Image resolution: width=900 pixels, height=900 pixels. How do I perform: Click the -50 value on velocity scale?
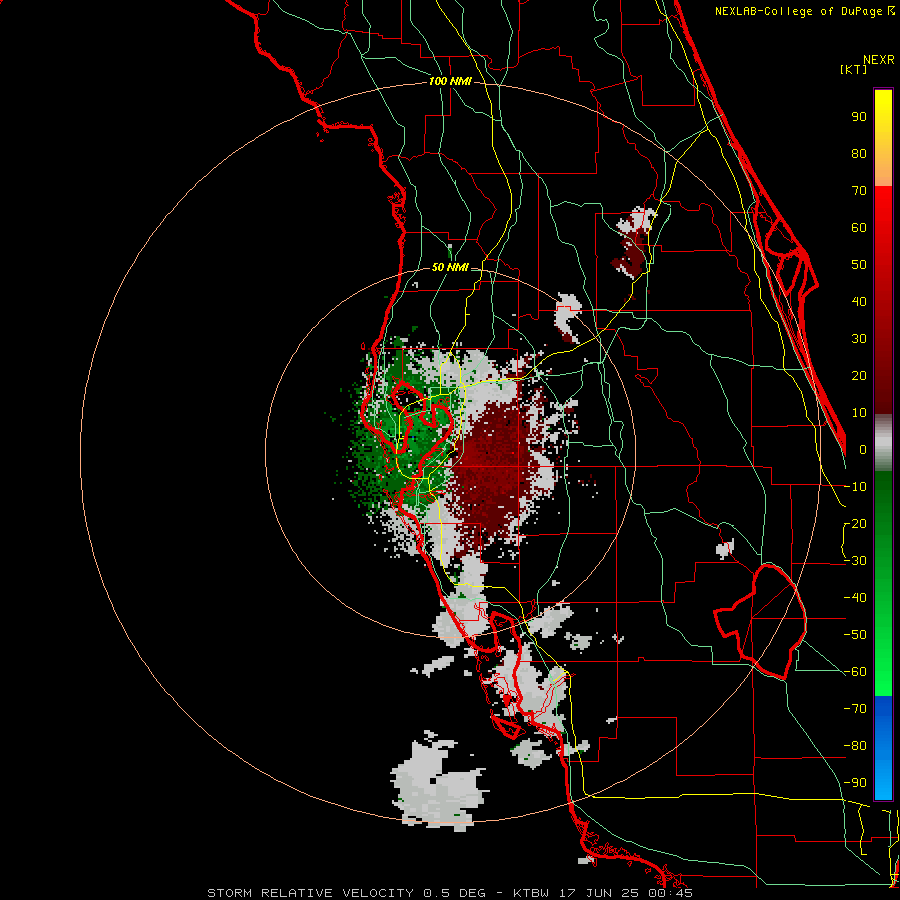click(855, 634)
